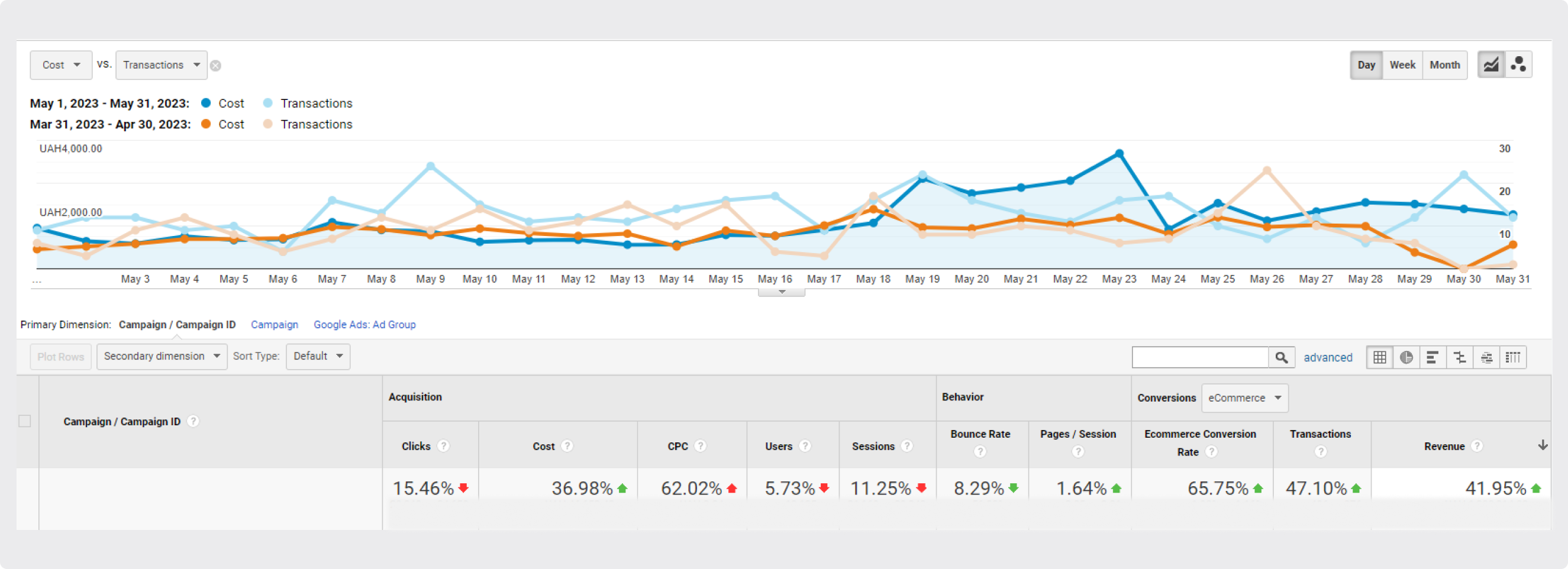This screenshot has width=1568, height=569.
Task: Switch to motion chart bubbles icon
Action: tap(1518, 64)
